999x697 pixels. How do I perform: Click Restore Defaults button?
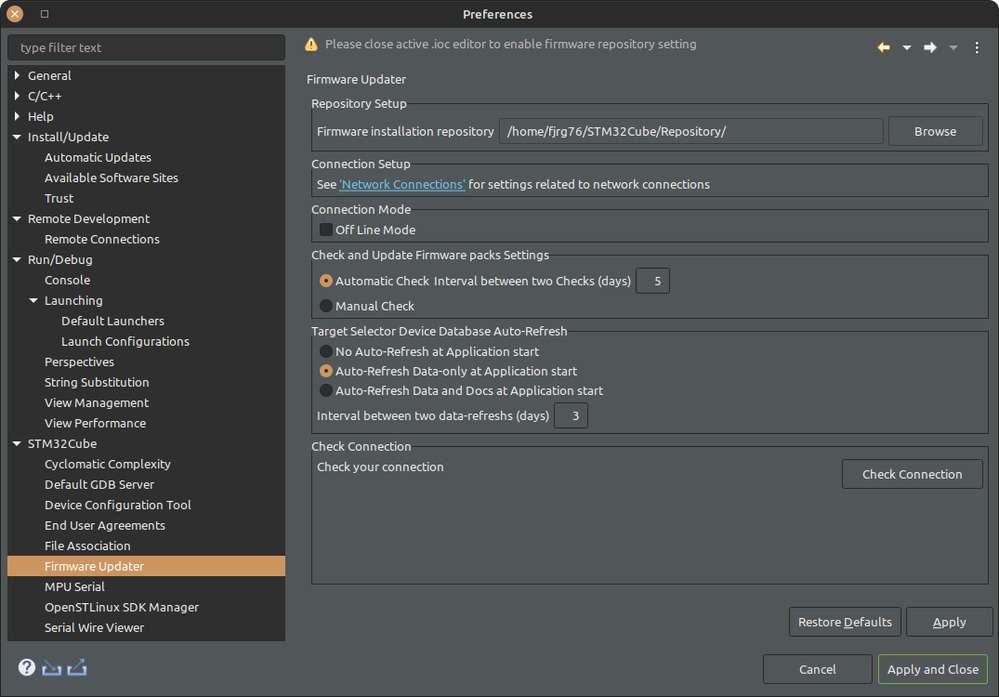[x=845, y=622]
